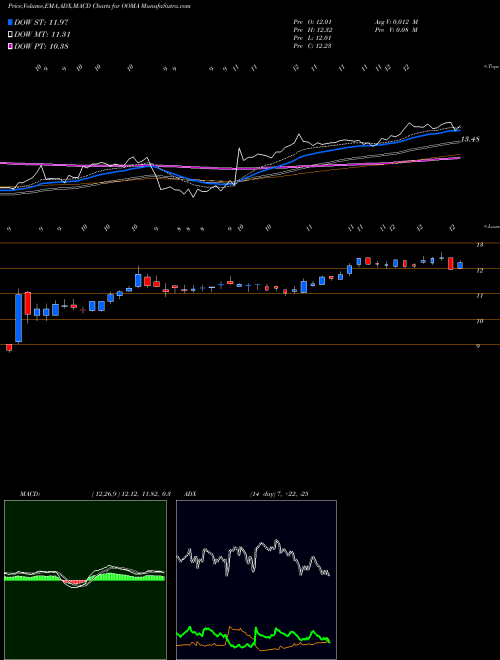Click the first red candle below the 9 line

point(9,347)
